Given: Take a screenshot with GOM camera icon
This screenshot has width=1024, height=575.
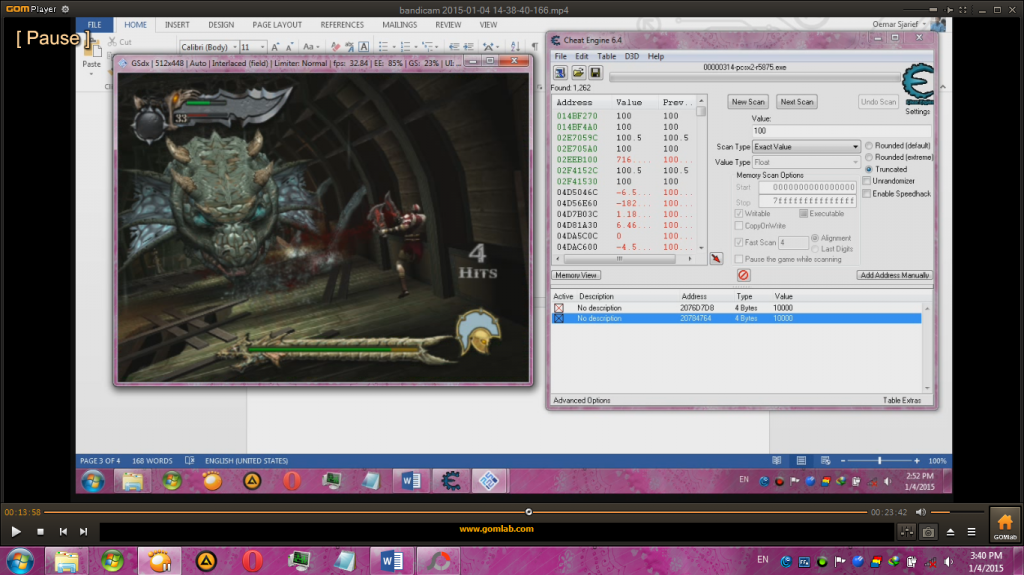Looking at the screenshot, I should (928, 532).
